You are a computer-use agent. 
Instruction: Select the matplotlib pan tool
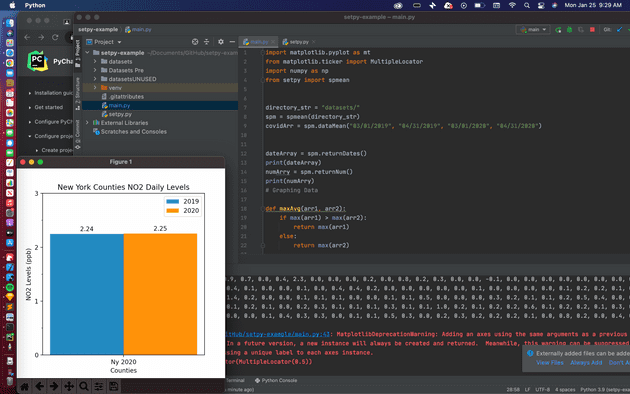[x=69, y=386]
